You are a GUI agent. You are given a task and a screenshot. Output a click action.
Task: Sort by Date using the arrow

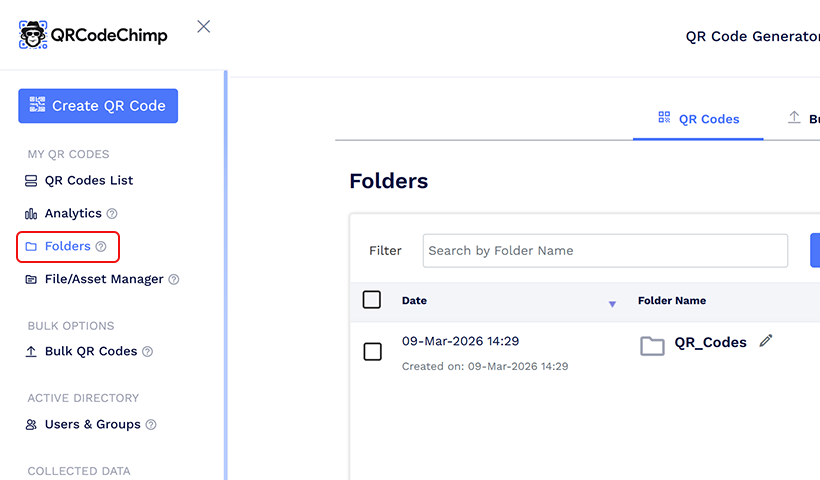tap(612, 303)
